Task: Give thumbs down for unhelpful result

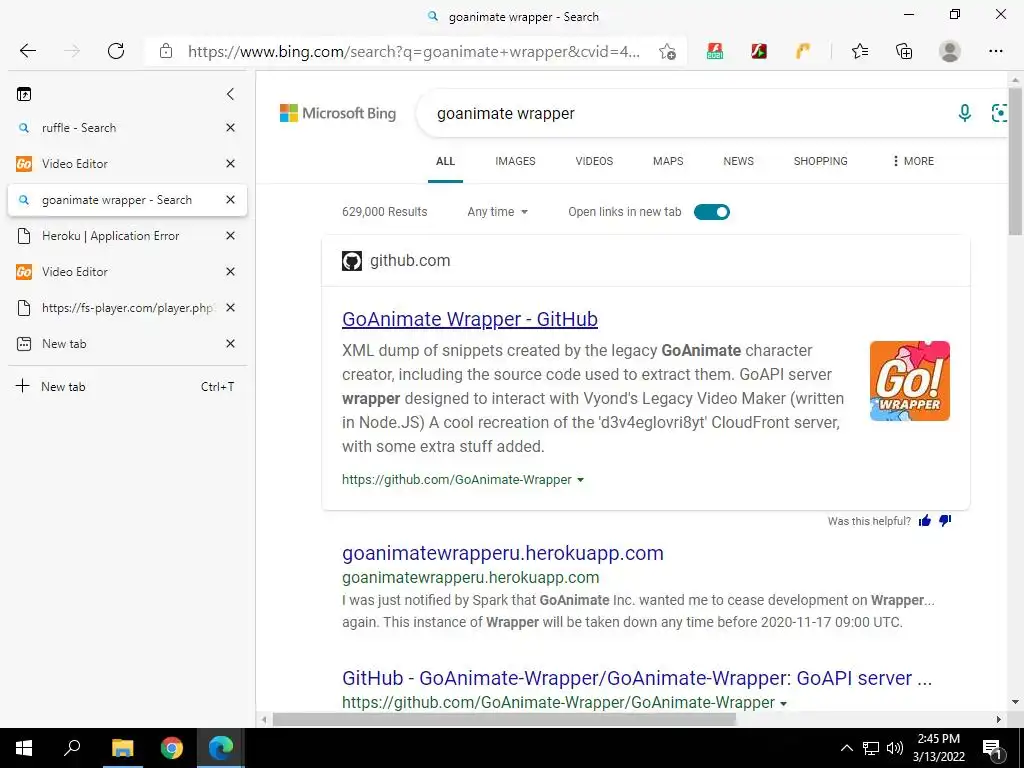Action: coord(945,520)
